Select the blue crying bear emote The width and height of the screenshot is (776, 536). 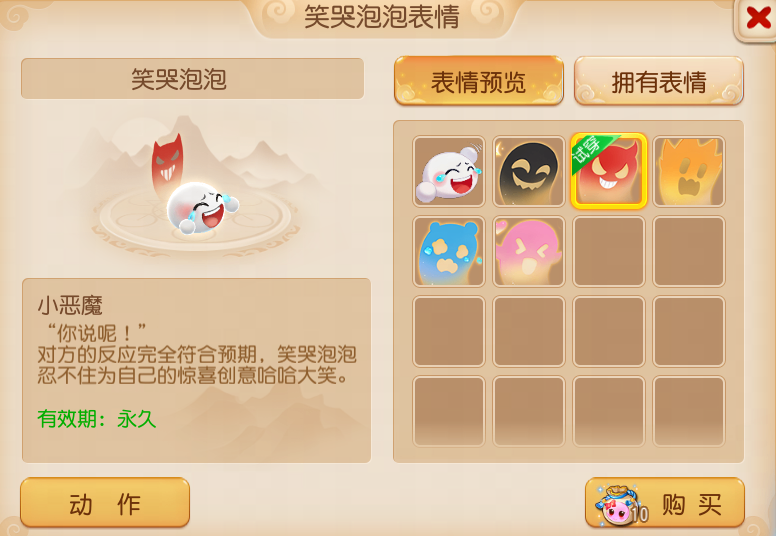449,251
